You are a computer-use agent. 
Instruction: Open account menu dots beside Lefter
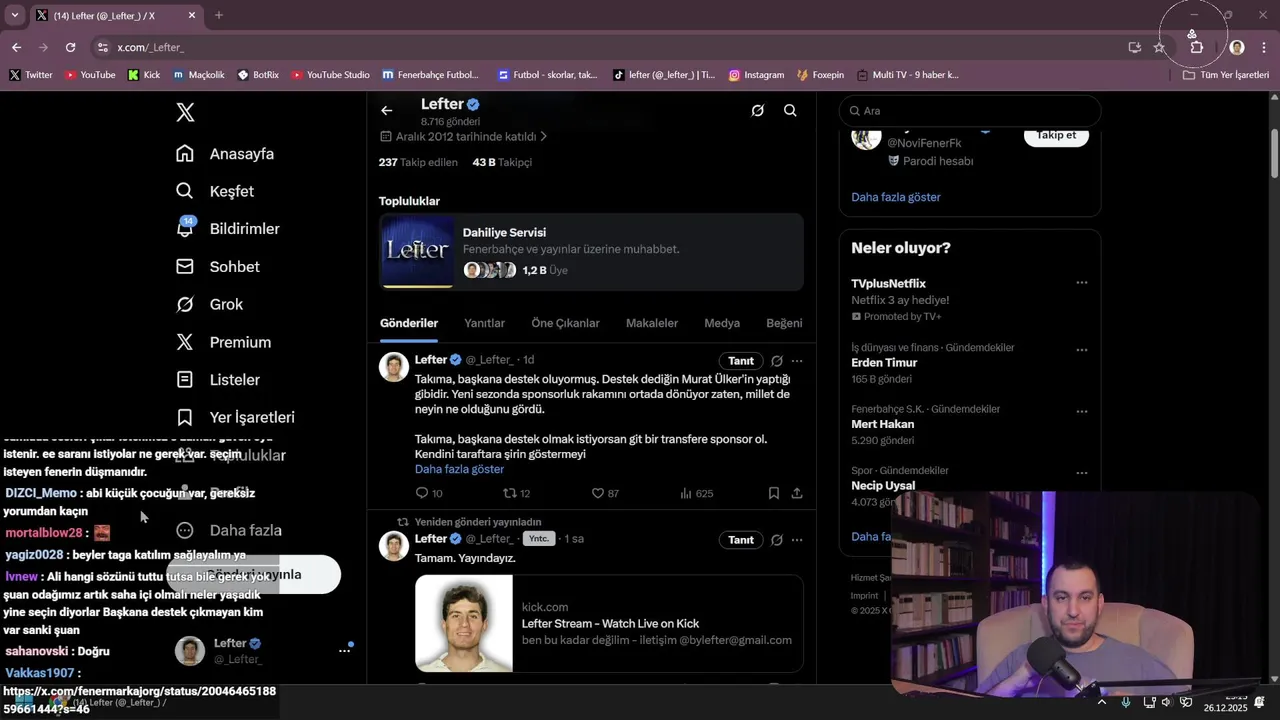(x=345, y=650)
